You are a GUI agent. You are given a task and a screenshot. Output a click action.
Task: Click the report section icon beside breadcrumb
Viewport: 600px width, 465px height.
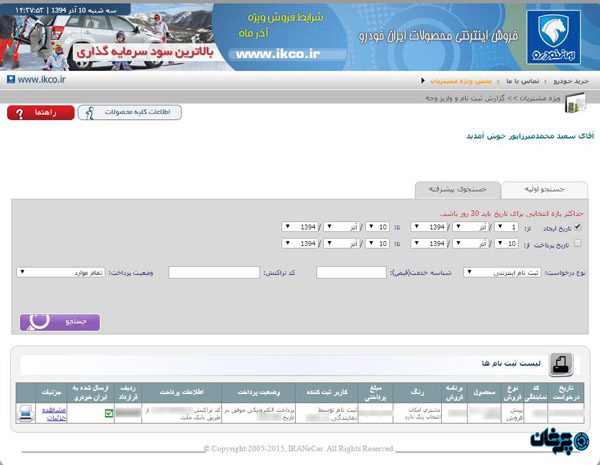point(575,103)
